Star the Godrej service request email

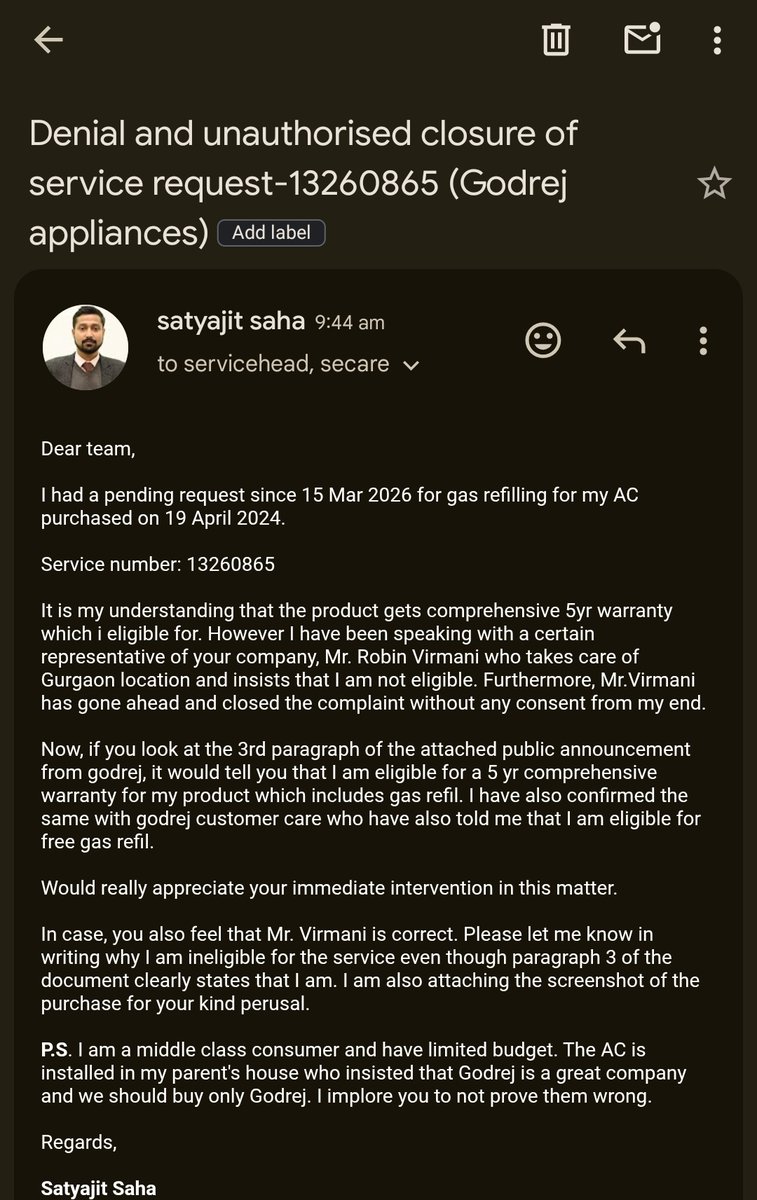coord(714,183)
